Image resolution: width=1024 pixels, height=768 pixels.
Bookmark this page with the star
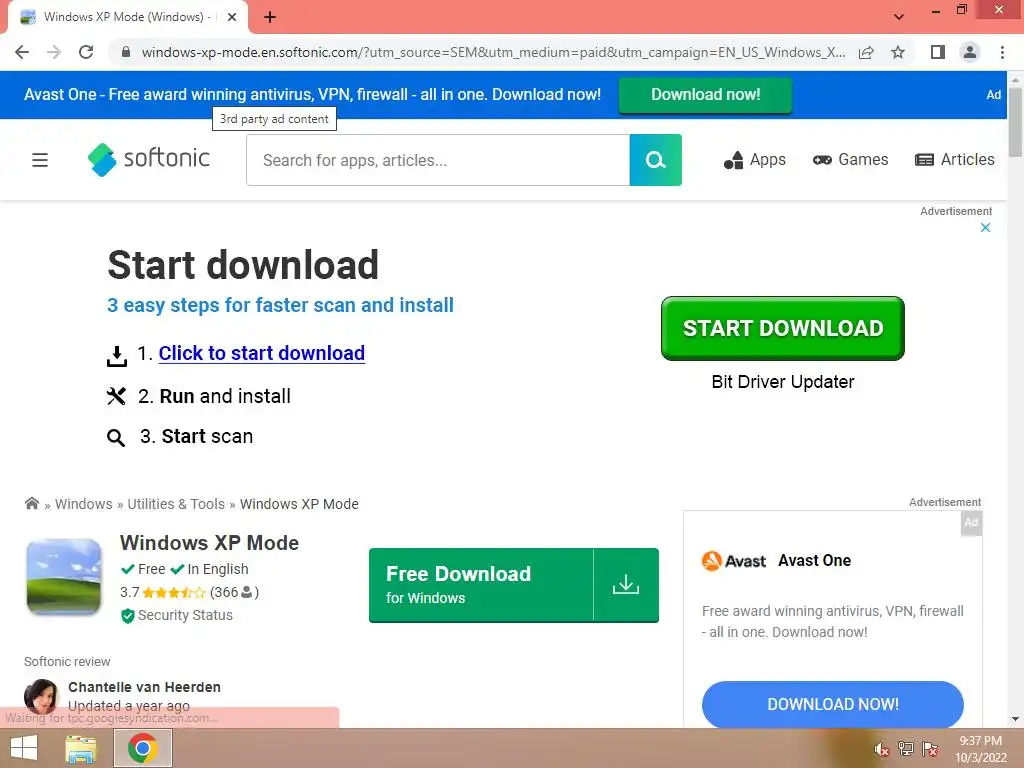coord(898,52)
